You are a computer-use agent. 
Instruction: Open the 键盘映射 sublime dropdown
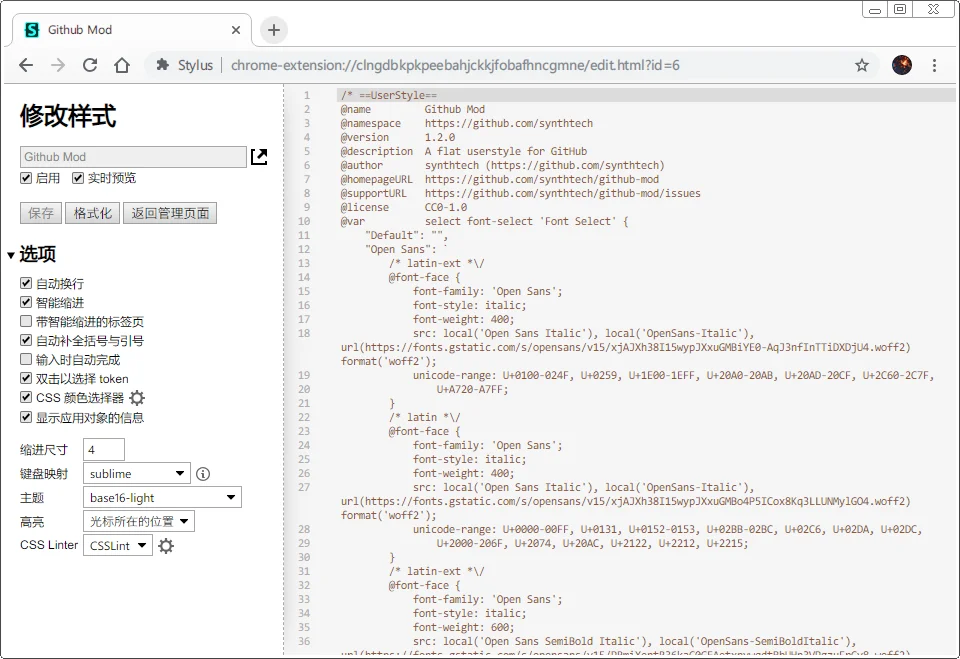136,474
